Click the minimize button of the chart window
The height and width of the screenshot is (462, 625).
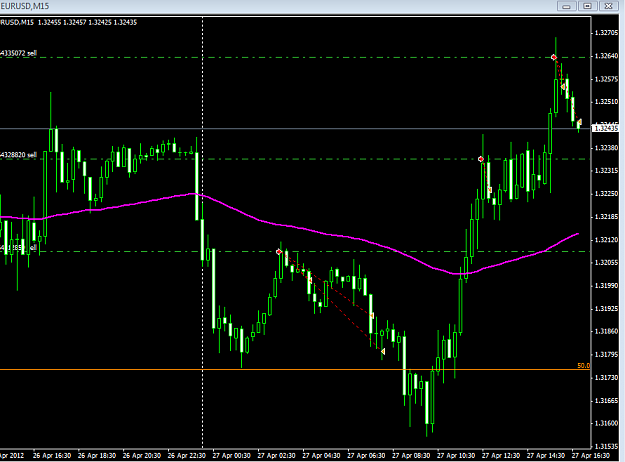pos(566,6)
